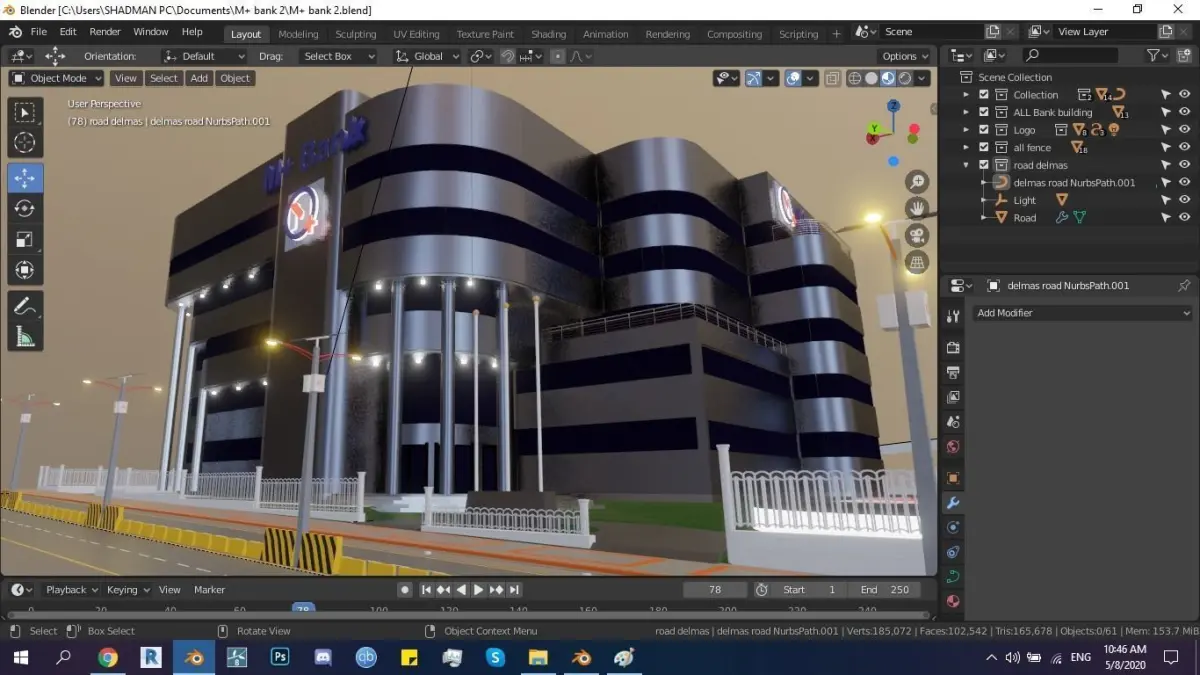The height and width of the screenshot is (675, 1200).
Task: Open the Scene properties tab
Action: tap(953, 422)
